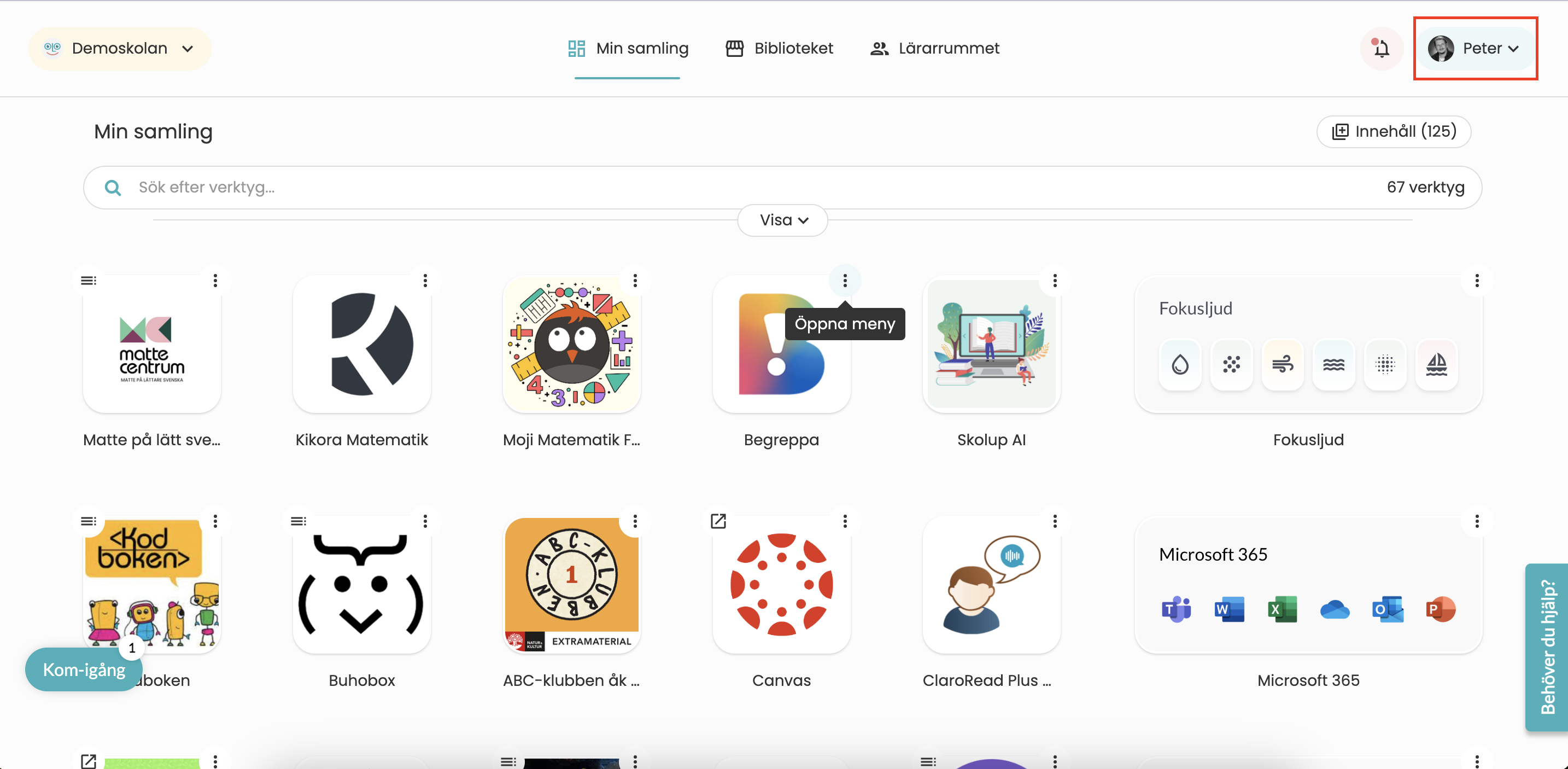This screenshot has height=769, width=1568.
Task: Play the dotted grid focus sound
Action: pos(1385,365)
